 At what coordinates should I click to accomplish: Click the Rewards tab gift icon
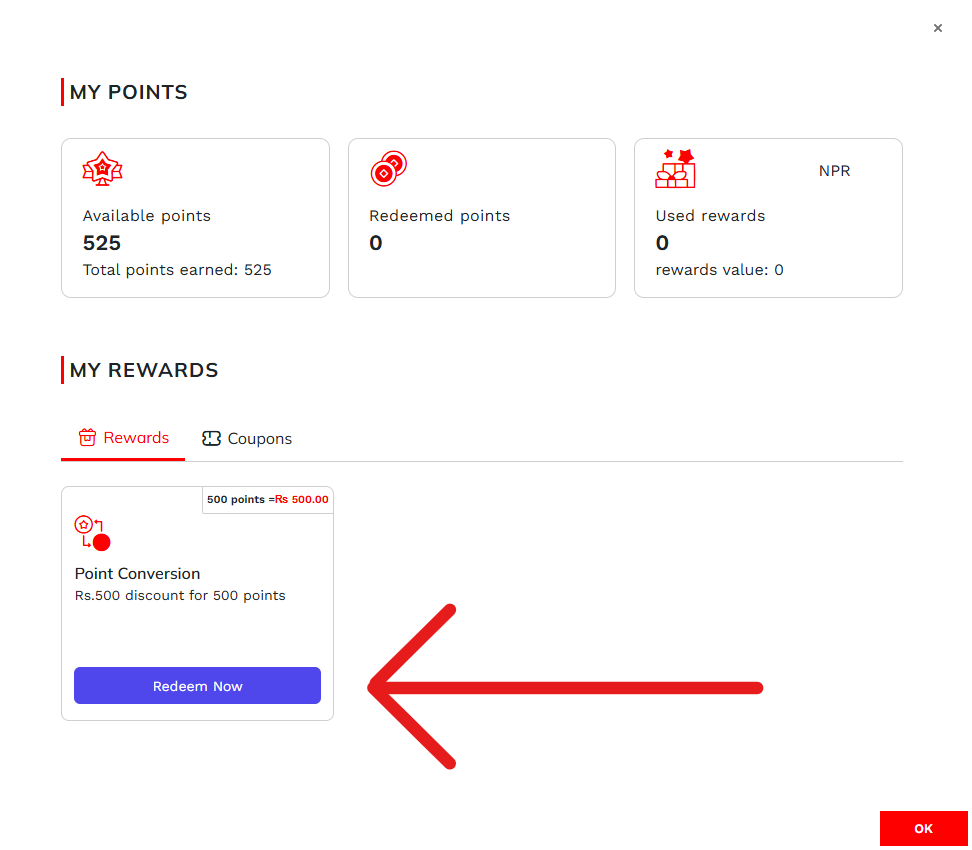[87, 438]
